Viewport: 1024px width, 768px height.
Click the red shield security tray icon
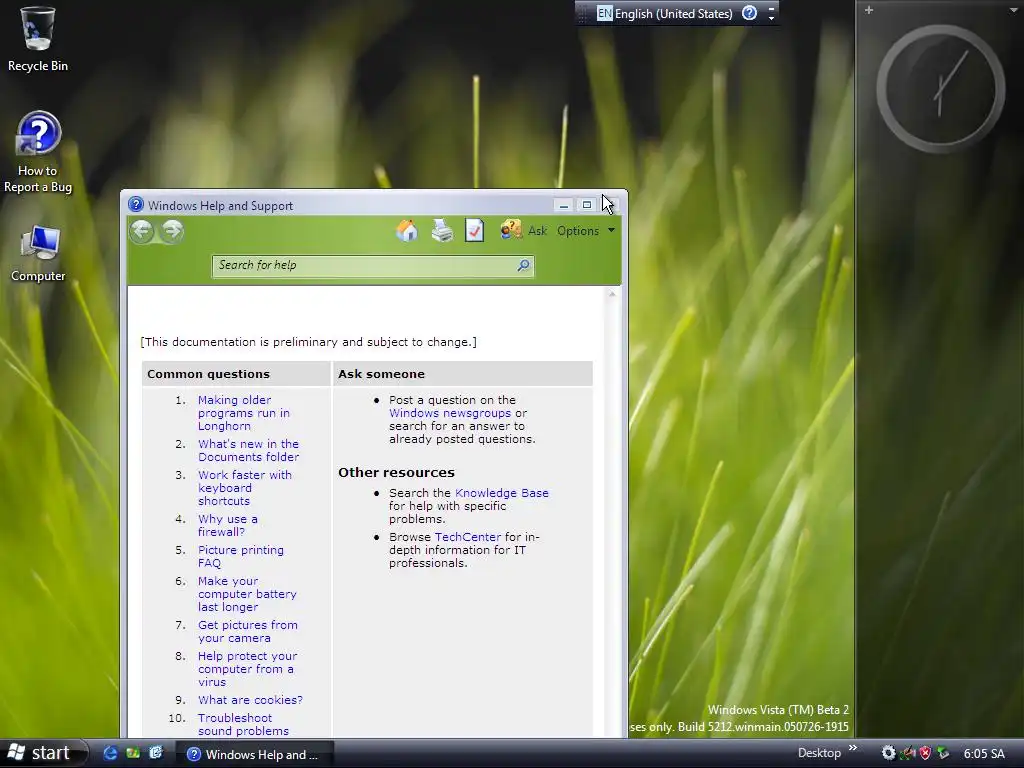(x=925, y=753)
